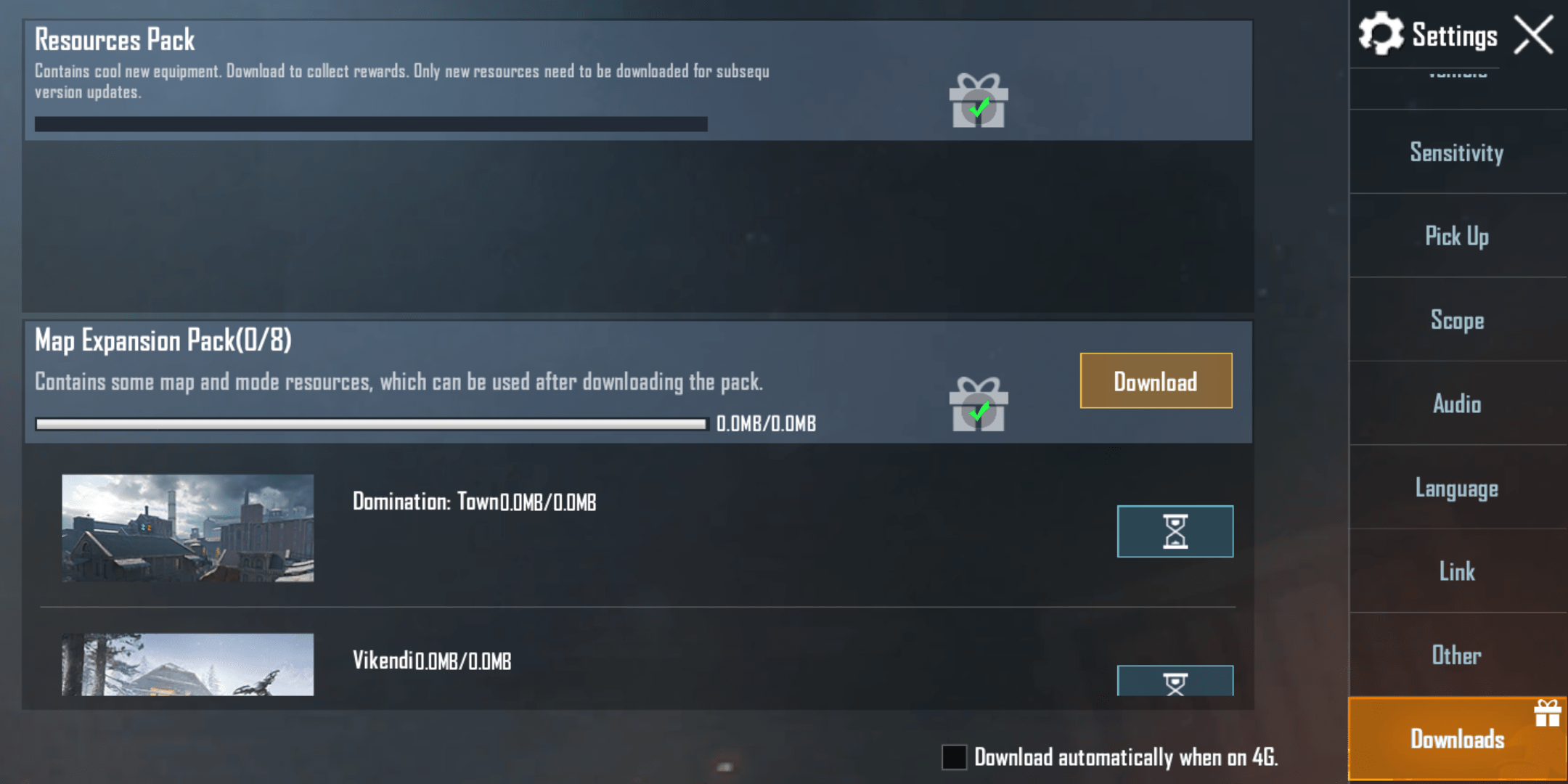Click the Resources Pack reward gift icon
Viewport: 1568px width, 784px height.
click(x=979, y=101)
